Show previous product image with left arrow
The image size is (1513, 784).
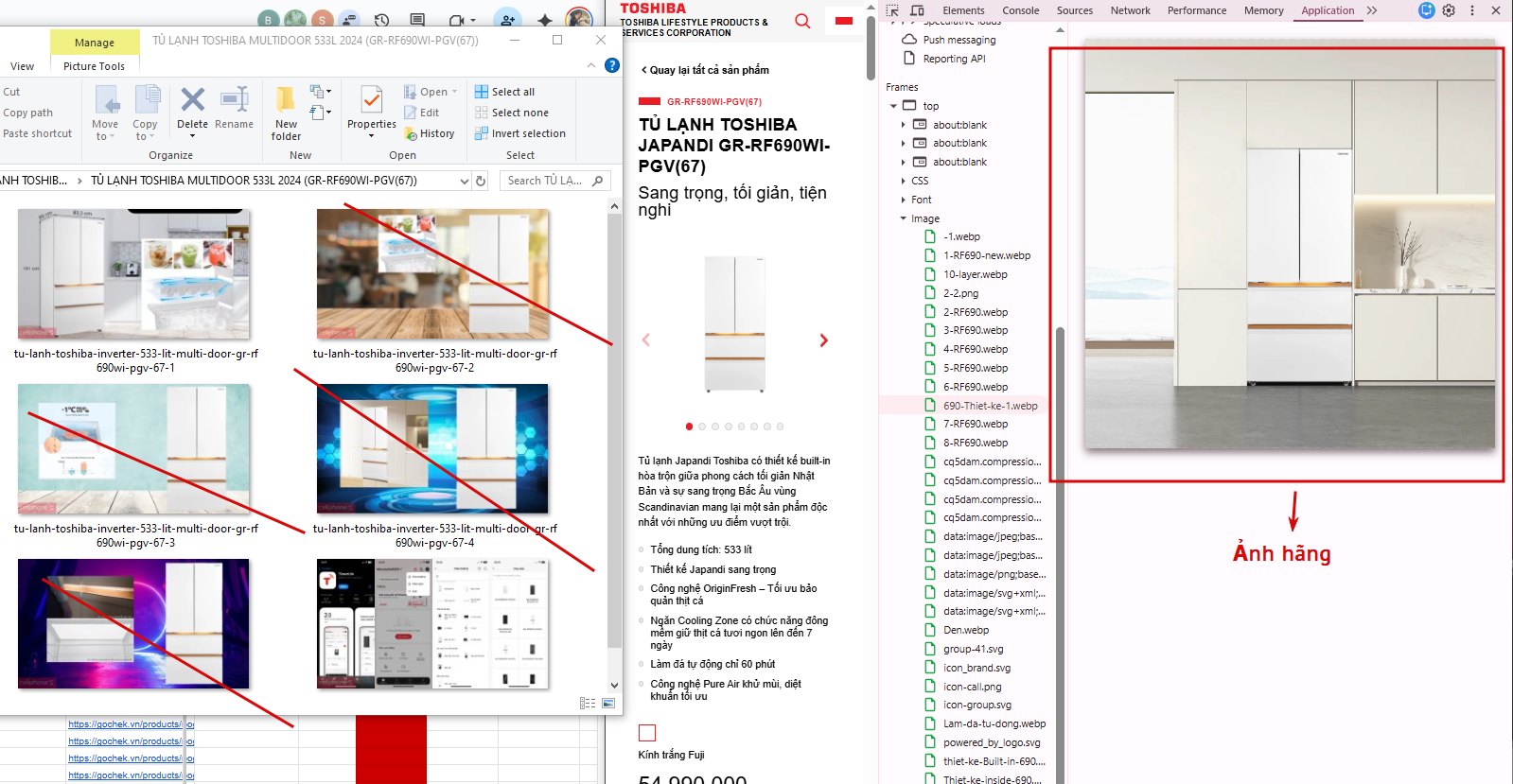646,340
